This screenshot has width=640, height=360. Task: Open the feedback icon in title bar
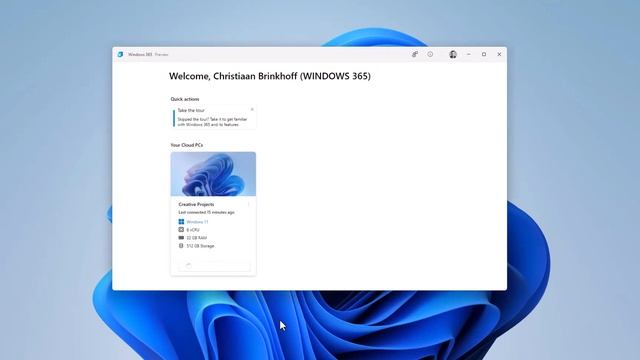(x=415, y=54)
